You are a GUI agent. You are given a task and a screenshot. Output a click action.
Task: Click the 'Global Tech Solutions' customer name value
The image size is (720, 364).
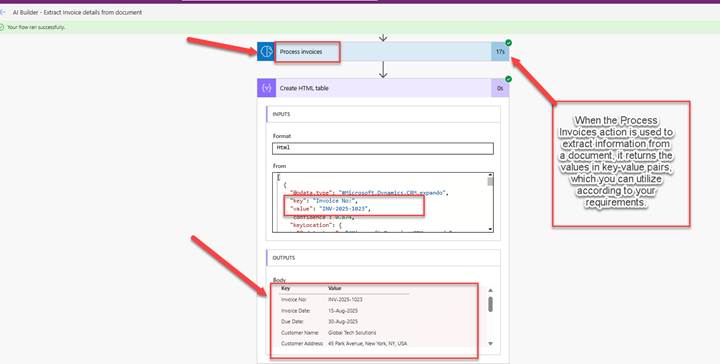pos(352,332)
